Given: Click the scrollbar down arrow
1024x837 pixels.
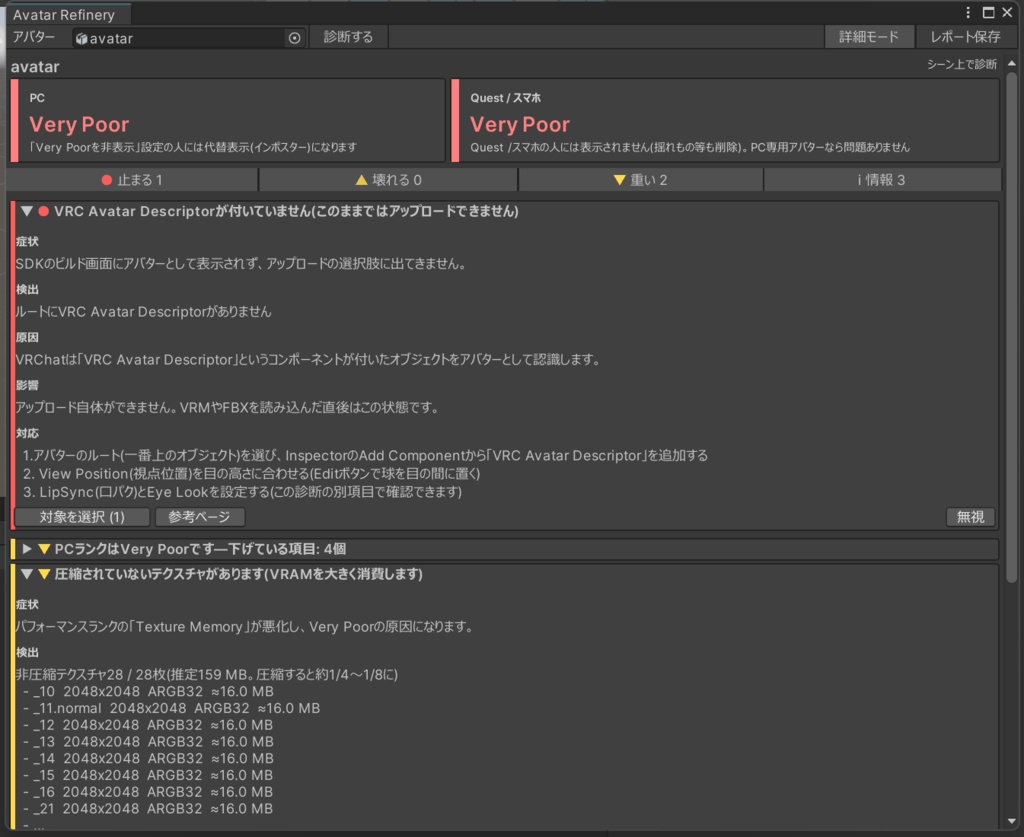Looking at the screenshot, I should [1012, 821].
